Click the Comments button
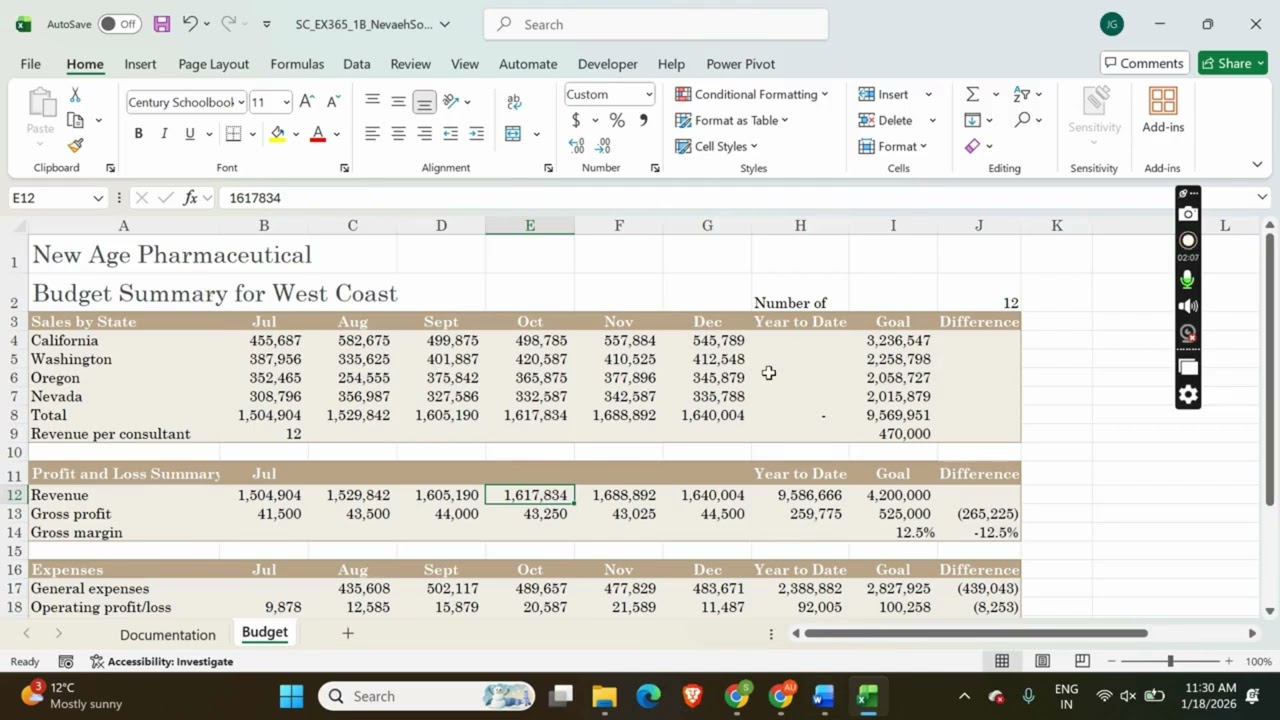 pyautogui.click(x=1144, y=63)
